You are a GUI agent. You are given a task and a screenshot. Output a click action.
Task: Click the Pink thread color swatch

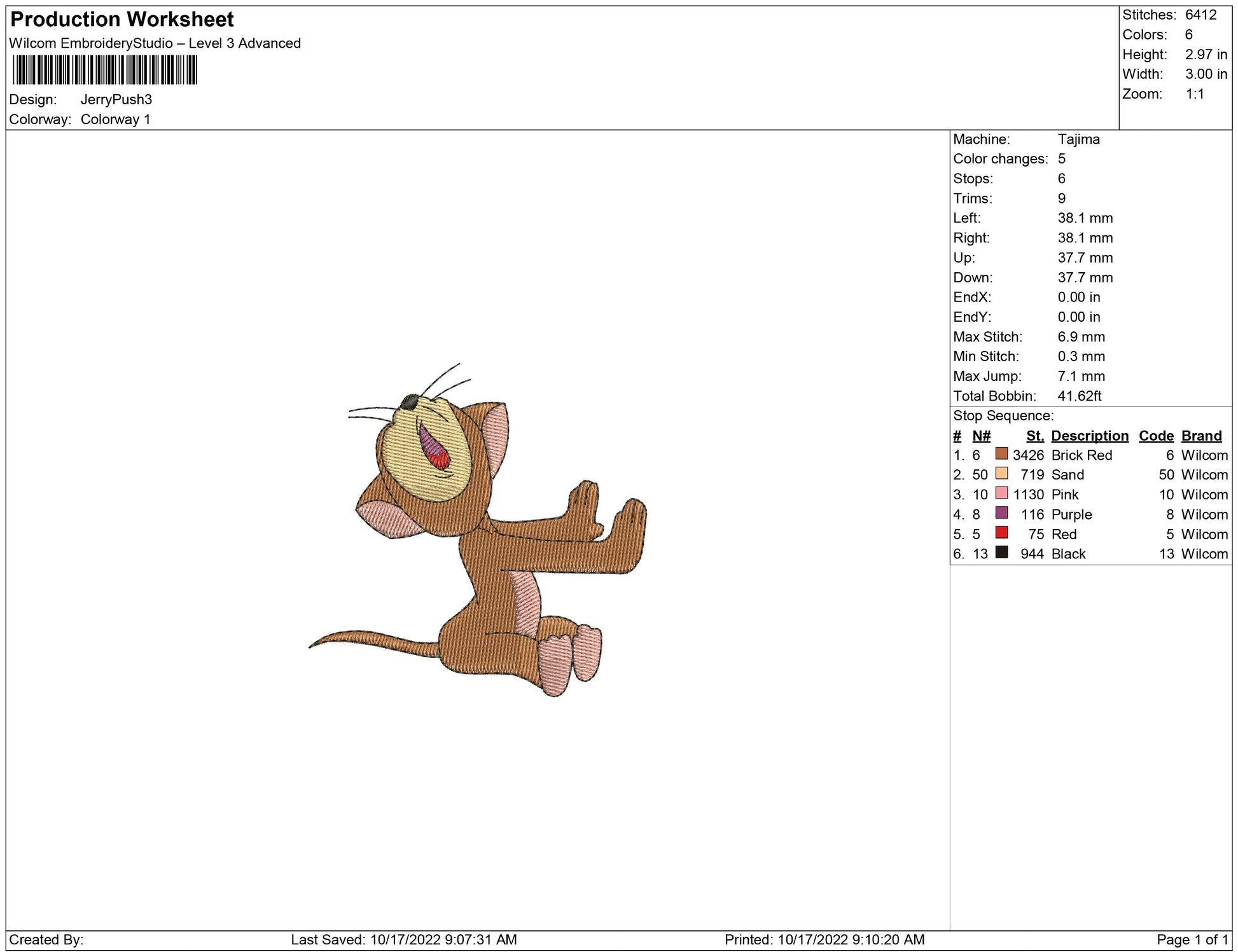[x=1001, y=493]
